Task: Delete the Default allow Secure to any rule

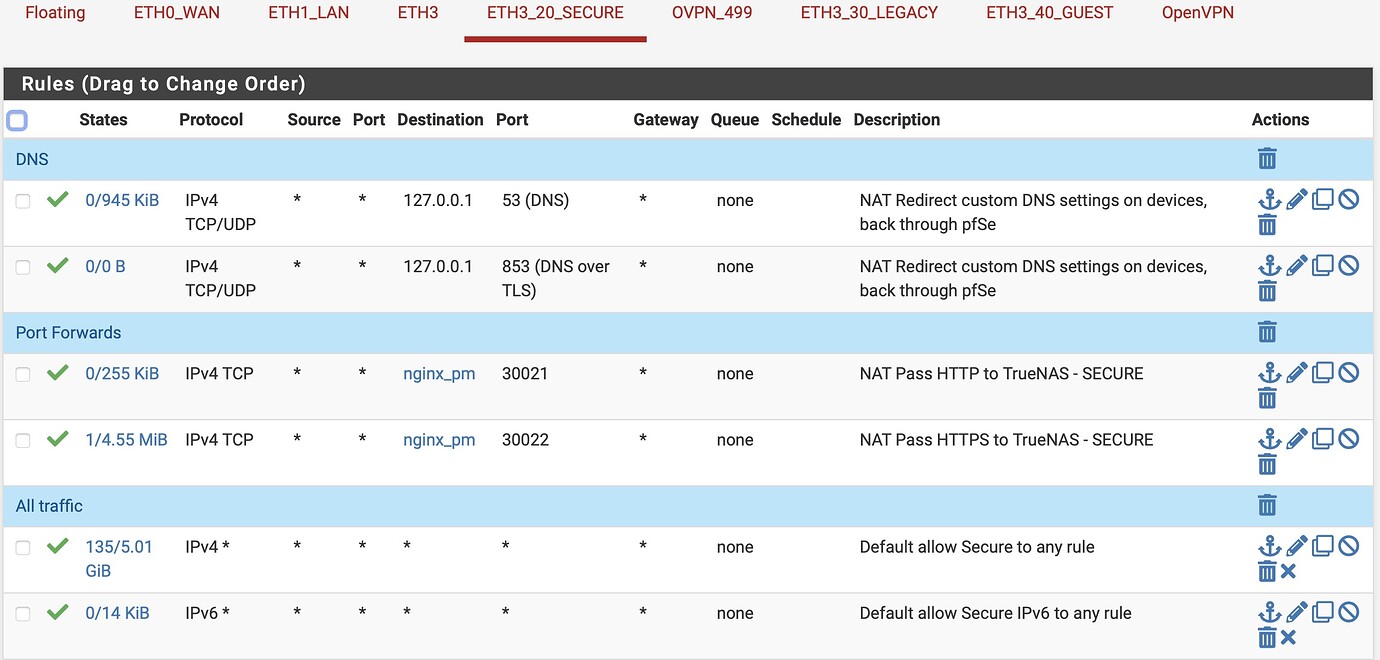Action: [x=1267, y=571]
